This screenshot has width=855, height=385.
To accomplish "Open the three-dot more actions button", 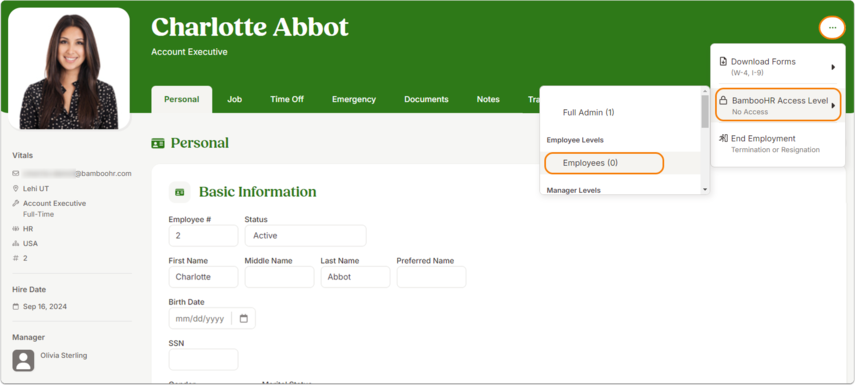I will tap(832, 27).
